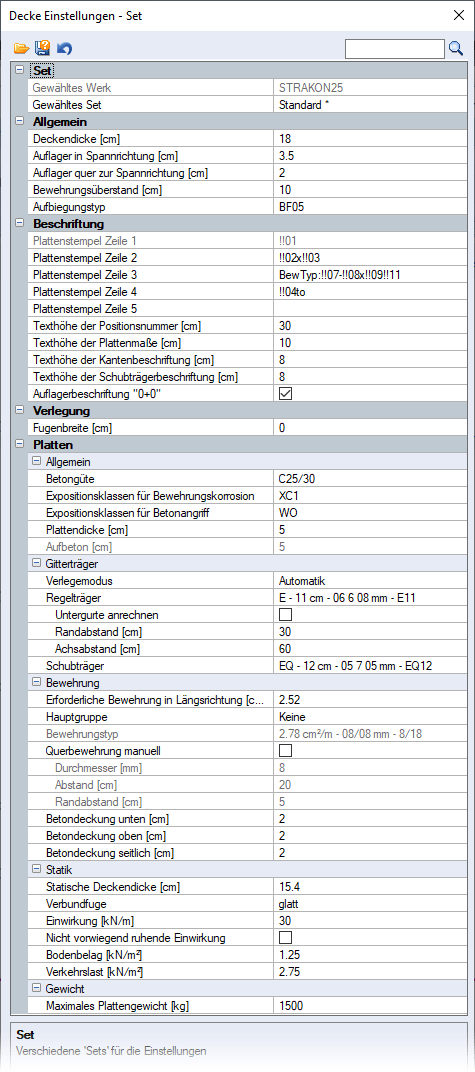Edit Bodenbelag value 1.25
475x1072 pixels.
point(368,954)
